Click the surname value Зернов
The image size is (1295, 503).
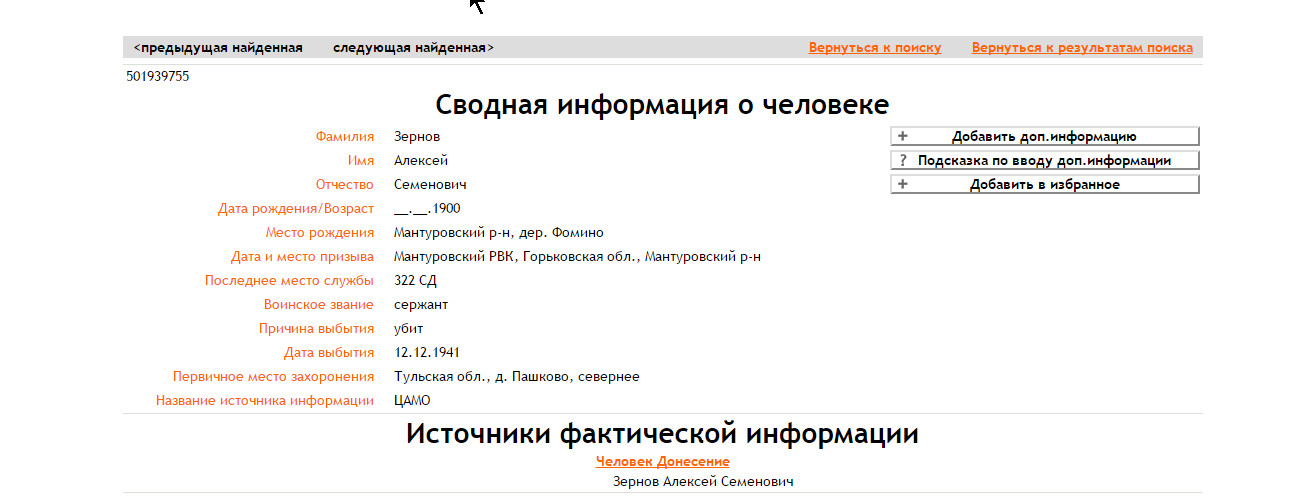coord(417,137)
